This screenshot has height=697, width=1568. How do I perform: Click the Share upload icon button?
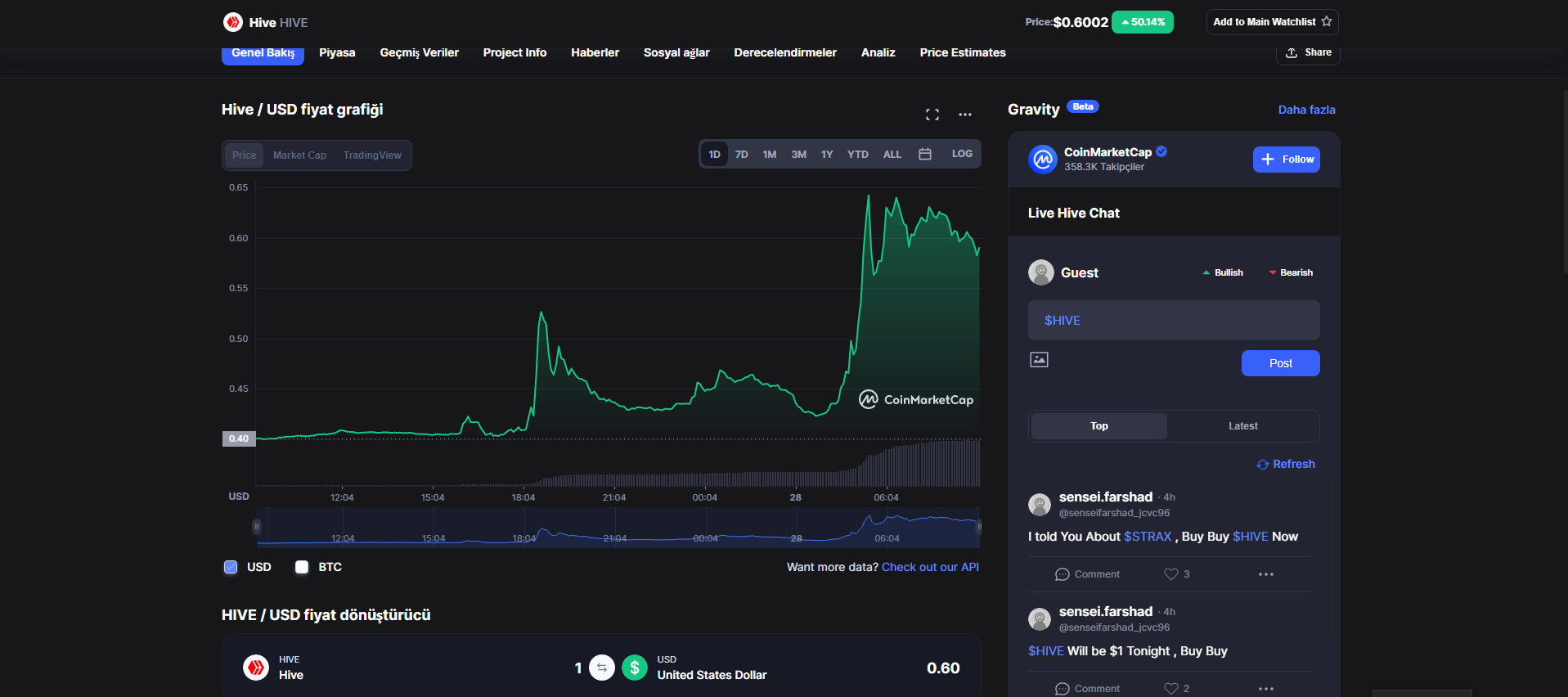(1308, 52)
